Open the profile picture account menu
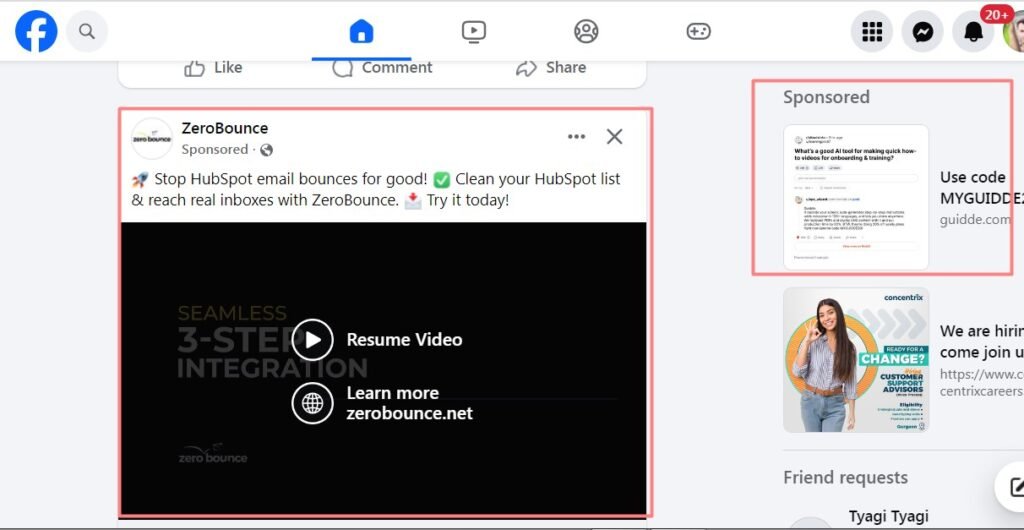1024x530 pixels. 1014,32
